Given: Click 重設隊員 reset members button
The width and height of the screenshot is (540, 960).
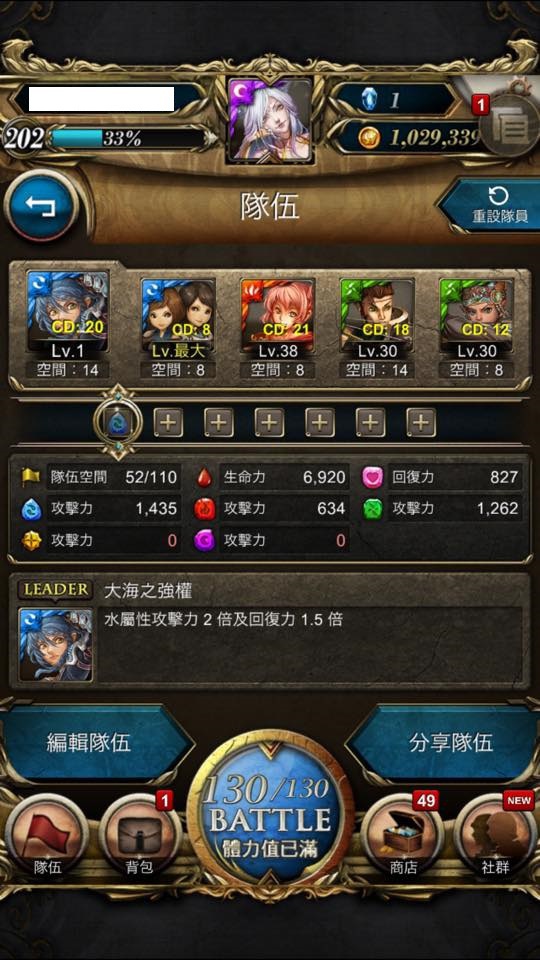Looking at the screenshot, I should [491, 206].
